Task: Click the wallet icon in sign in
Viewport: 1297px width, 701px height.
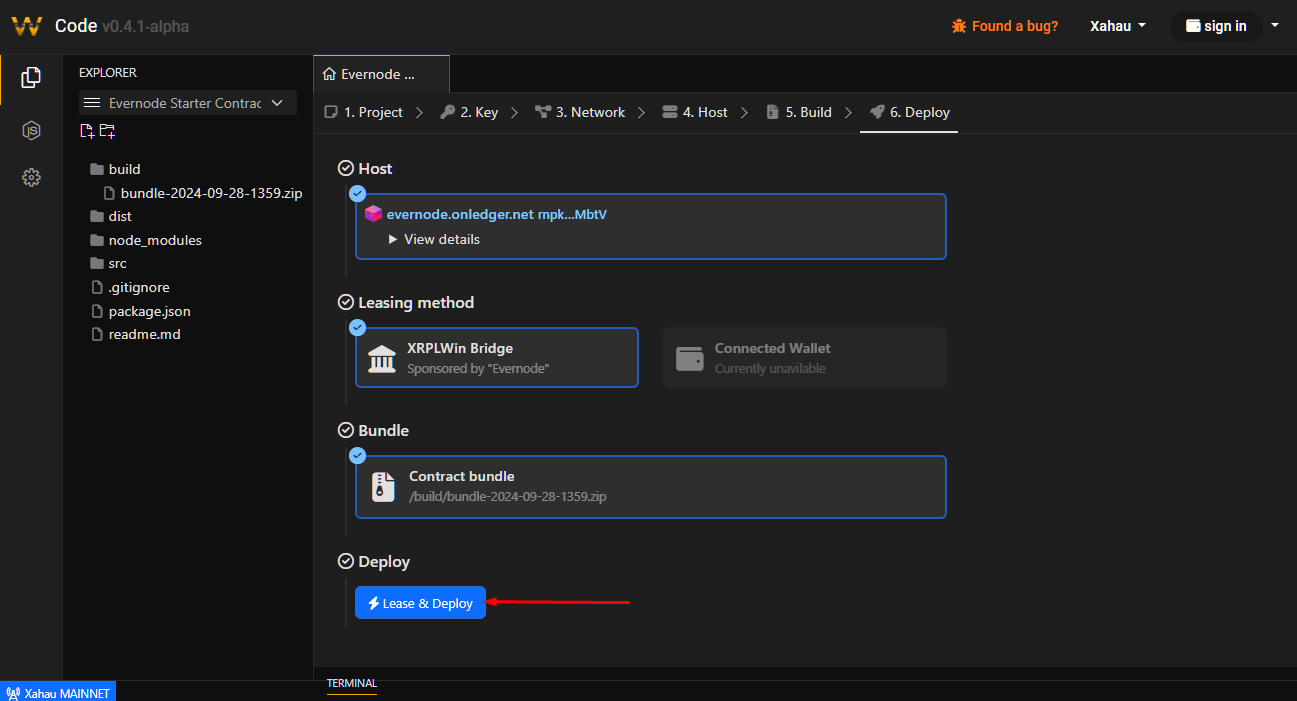Action: [1193, 26]
